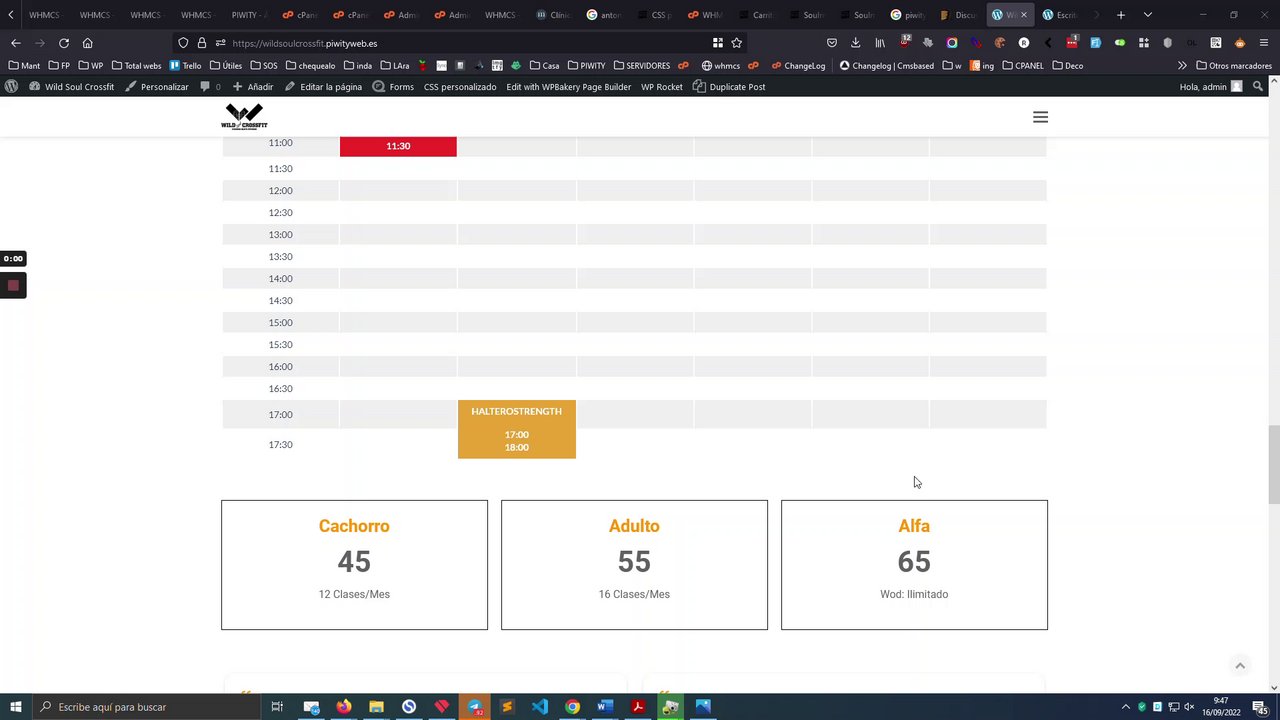Click the scroll-to-top arrow button
Image resolution: width=1280 pixels, height=720 pixels.
1240,666
